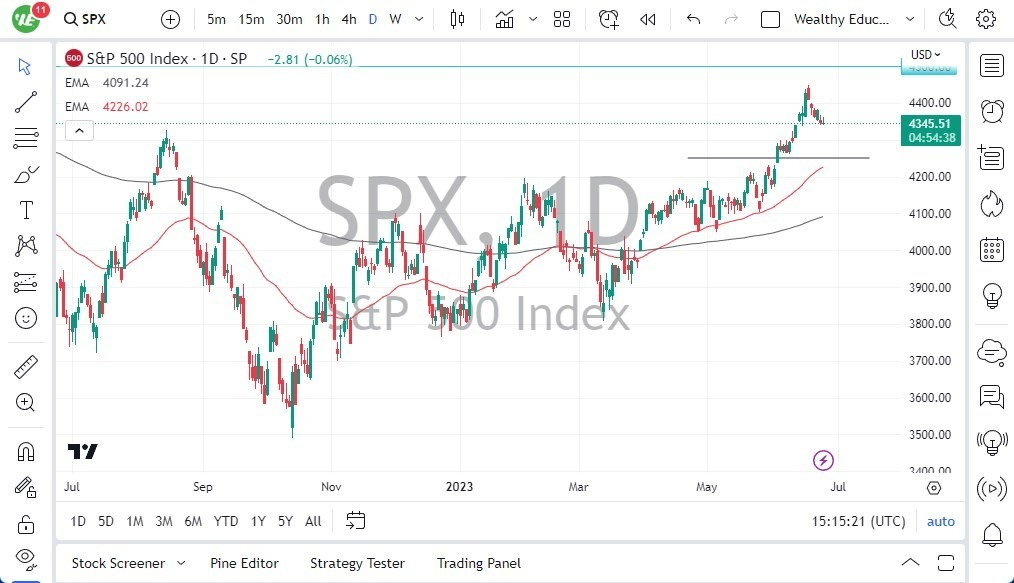The height and width of the screenshot is (583, 1014).
Task: Select the YTD range button
Action: [x=225, y=521]
